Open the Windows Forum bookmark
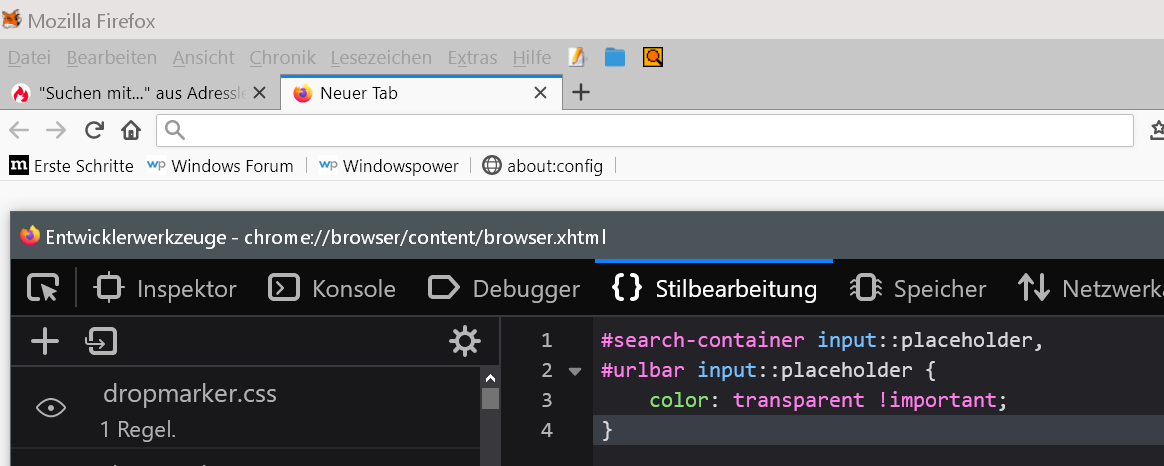The width and height of the screenshot is (1164, 466). (x=220, y=166)
